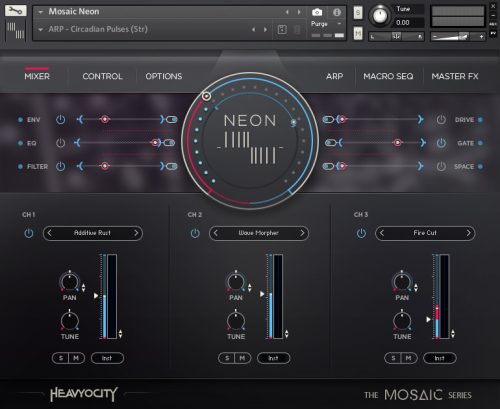Select previous snapshot arrow beside ARP preset
Viewport: 500px width, 409px height.
(x=253, y=30)
